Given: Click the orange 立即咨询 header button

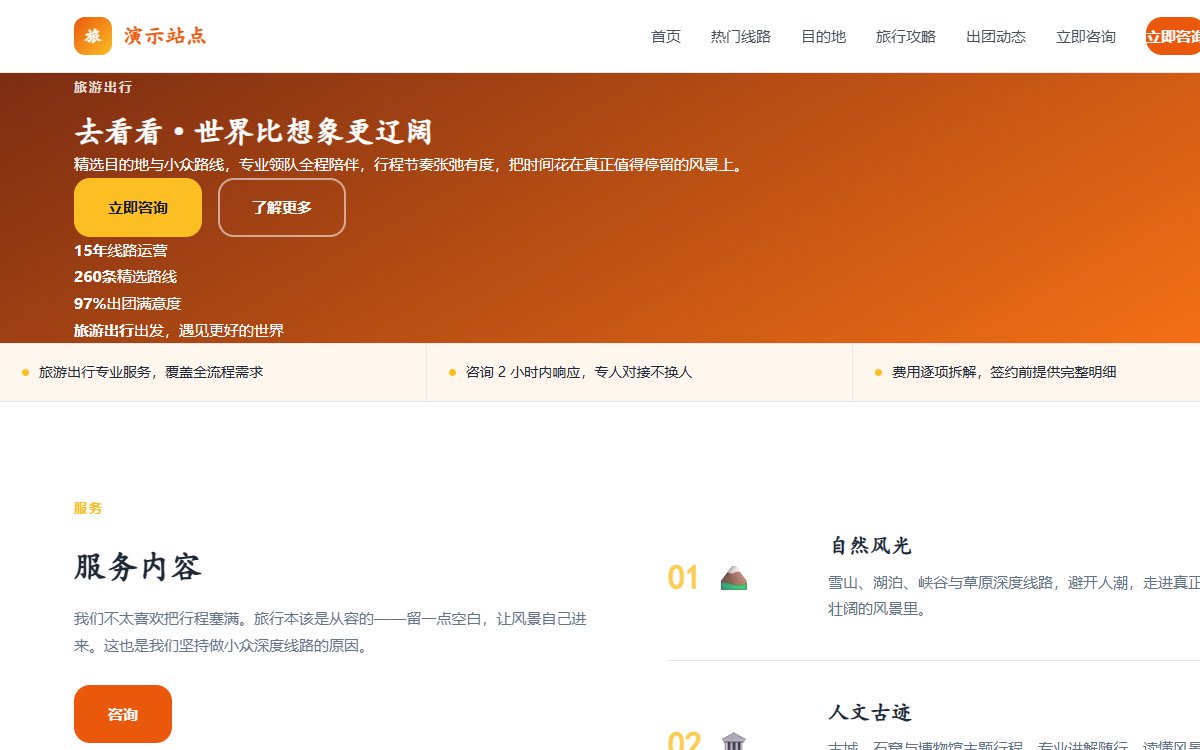Looking at the screenshot, I should pyautogui.click(x=1173, y=36).
